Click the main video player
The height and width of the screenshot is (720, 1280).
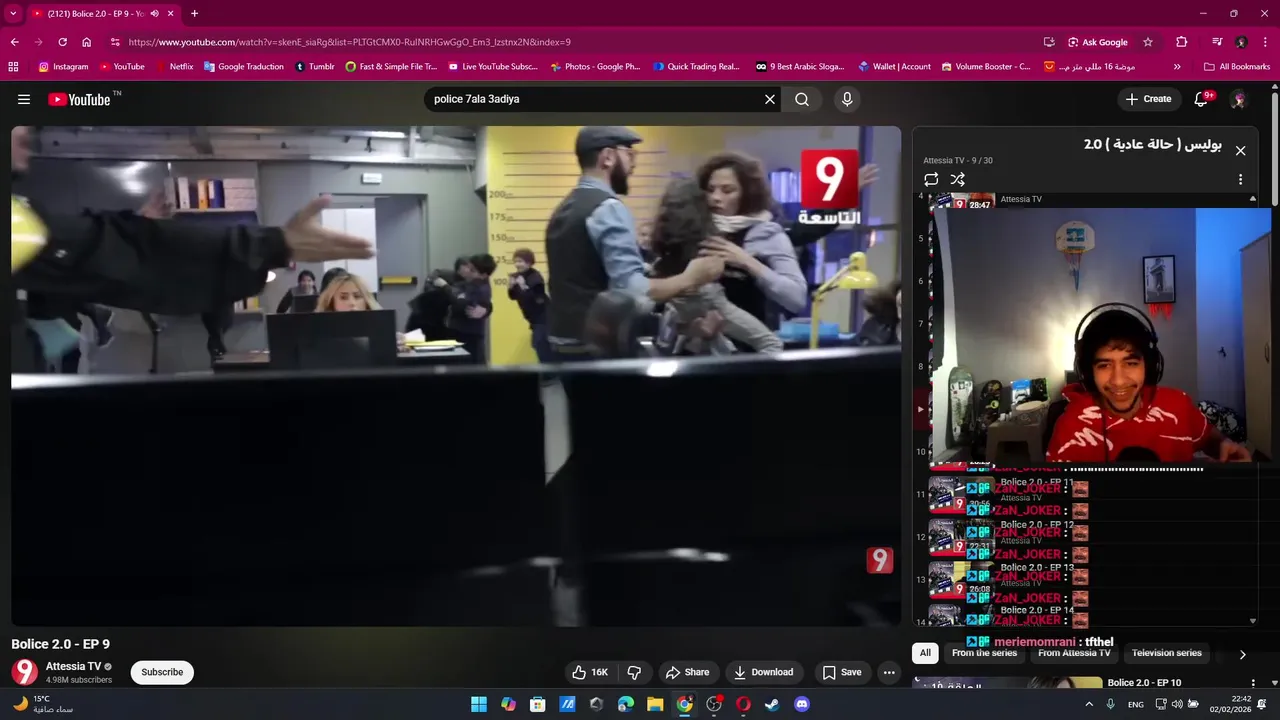[456, 376]
